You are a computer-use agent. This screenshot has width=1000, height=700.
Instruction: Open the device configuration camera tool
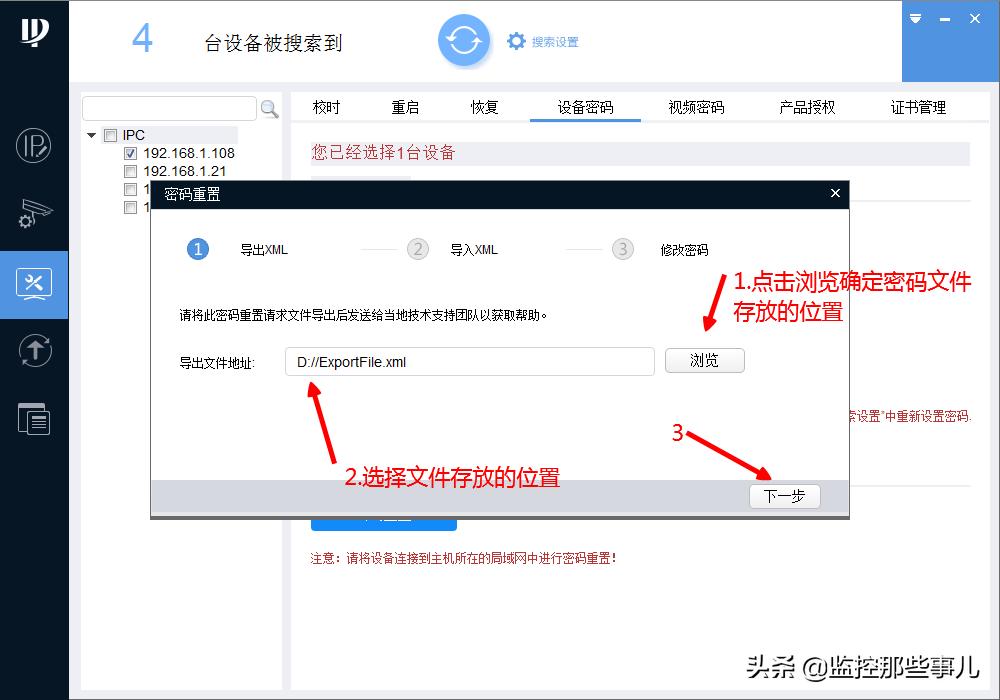[34, 213]
